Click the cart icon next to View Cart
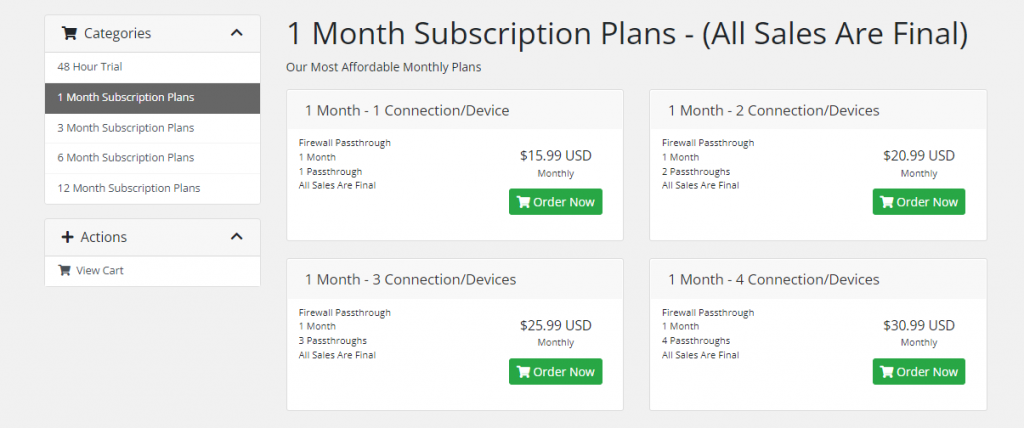This screenshot has height=428, width=1024. click(65, 270)
